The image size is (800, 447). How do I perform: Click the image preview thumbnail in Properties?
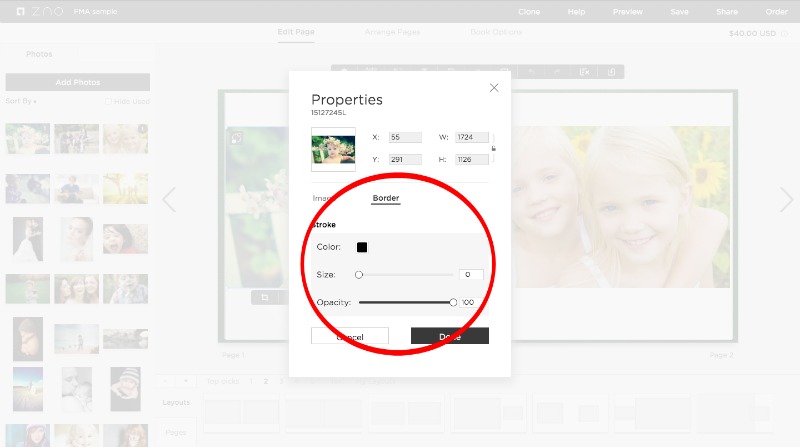point(333,150)
